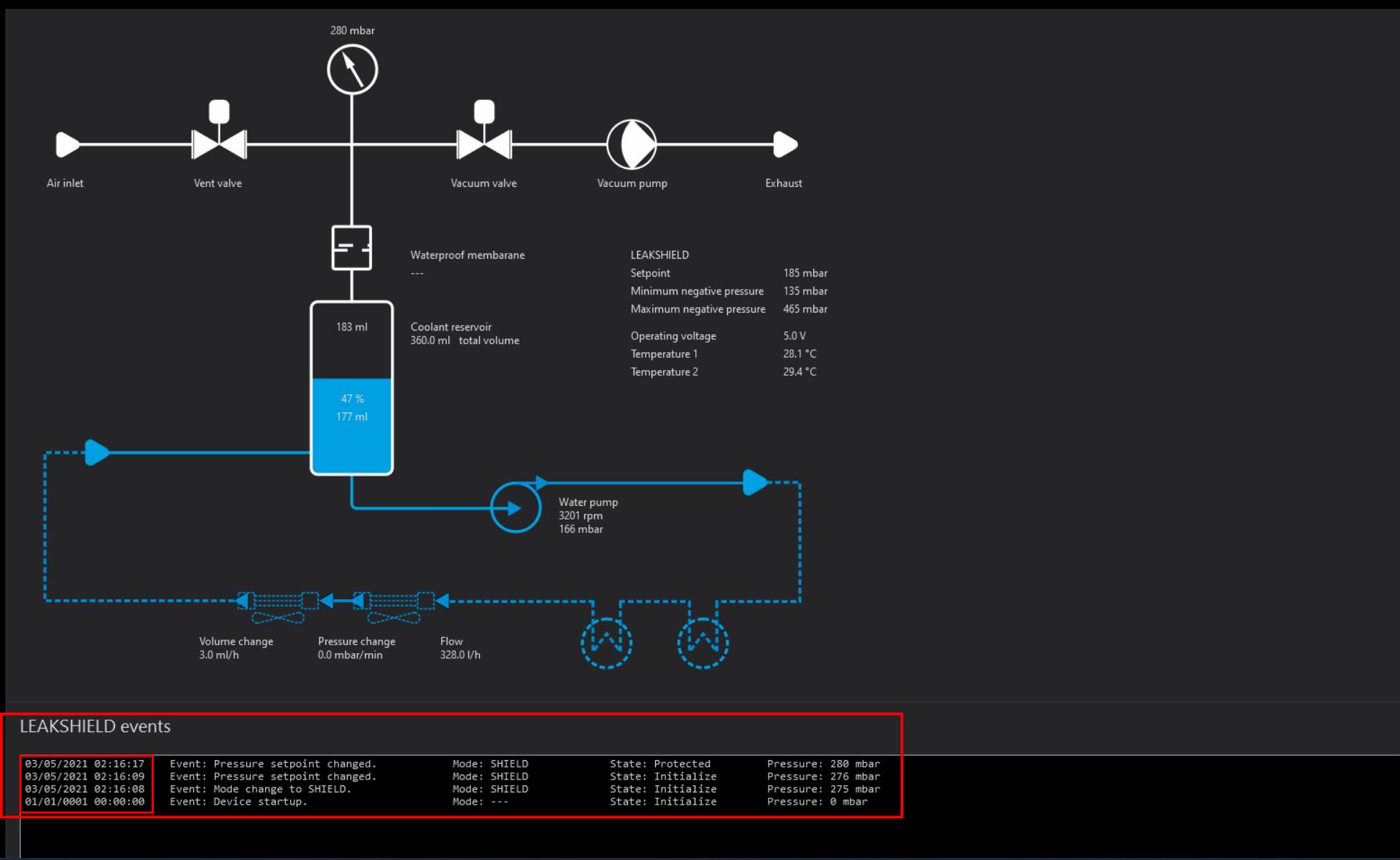The height and width of the screenshot is (860, 1400).
Task: Click the vacuum valve icon
Action: pyautogui.click(x=484, y=143)
